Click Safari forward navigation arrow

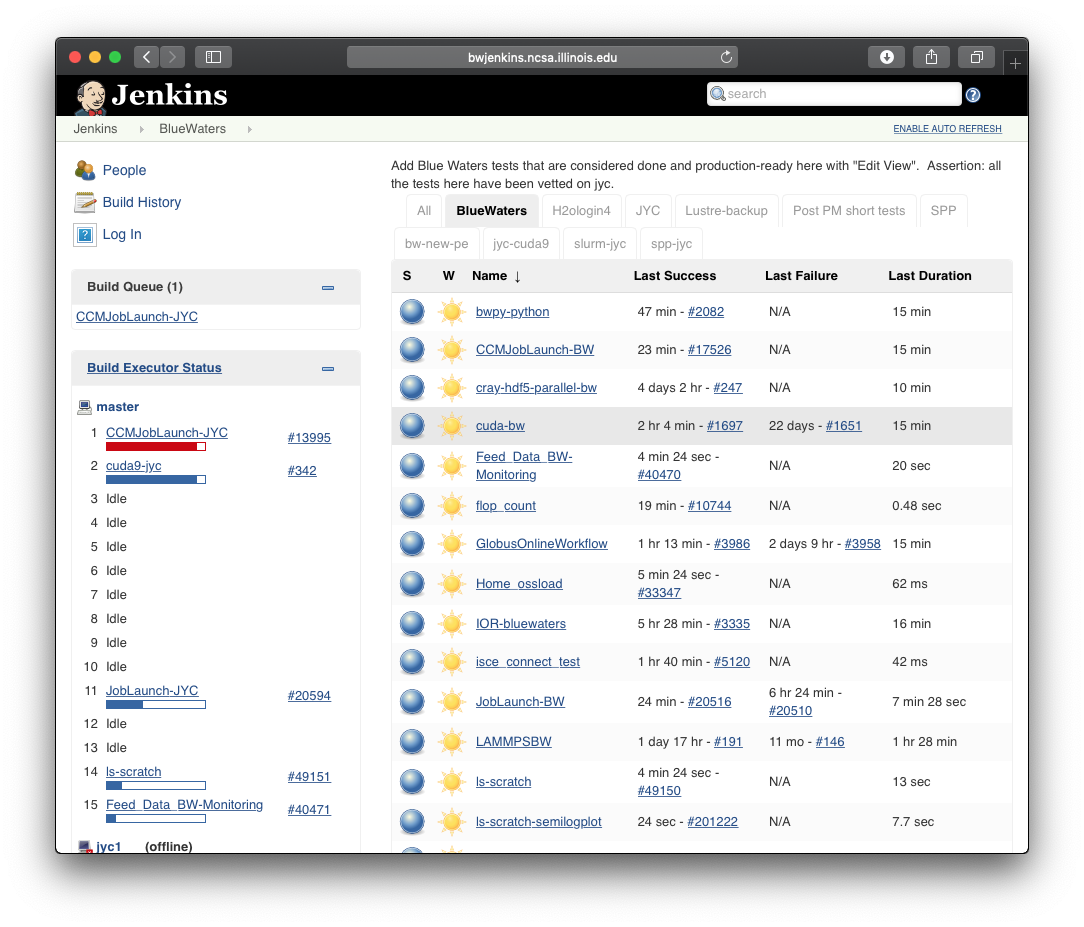(173, 57)
